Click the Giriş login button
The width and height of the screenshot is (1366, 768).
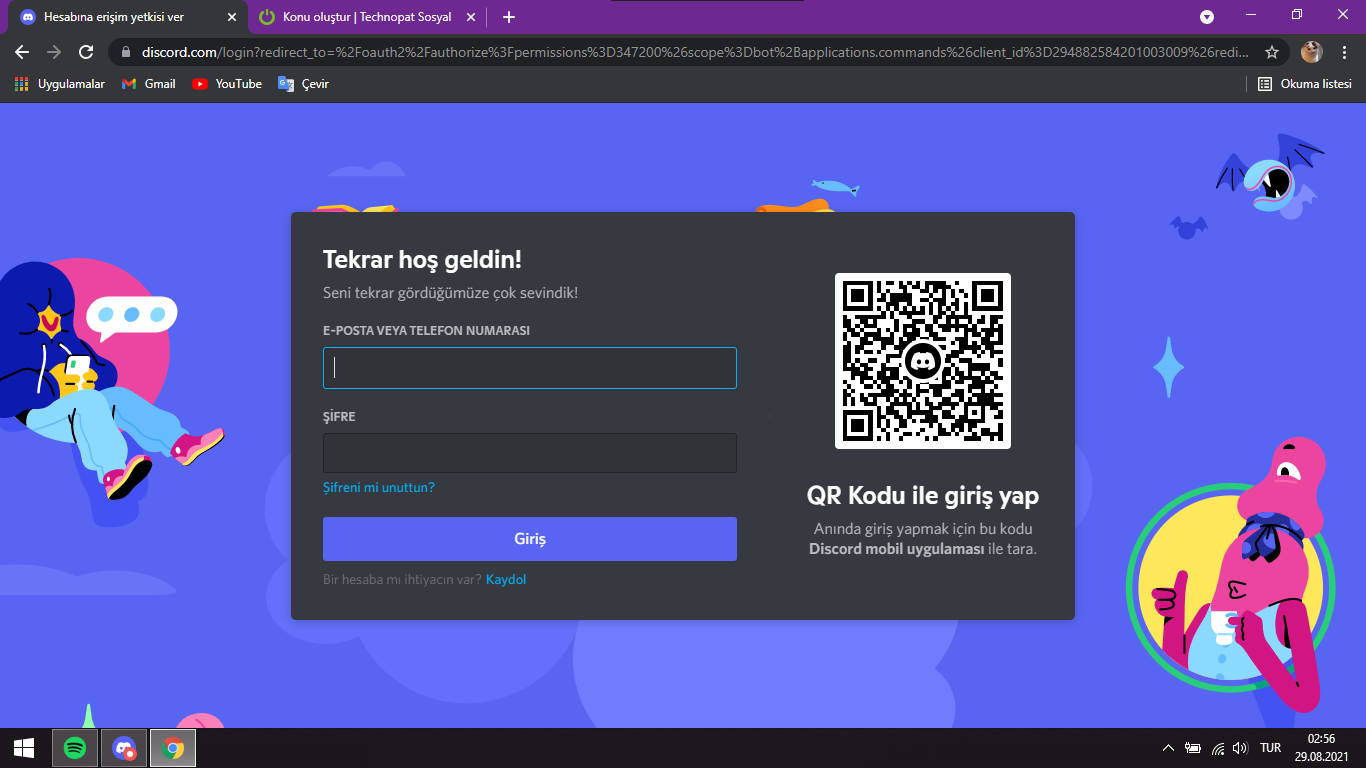tap(529, 539)
